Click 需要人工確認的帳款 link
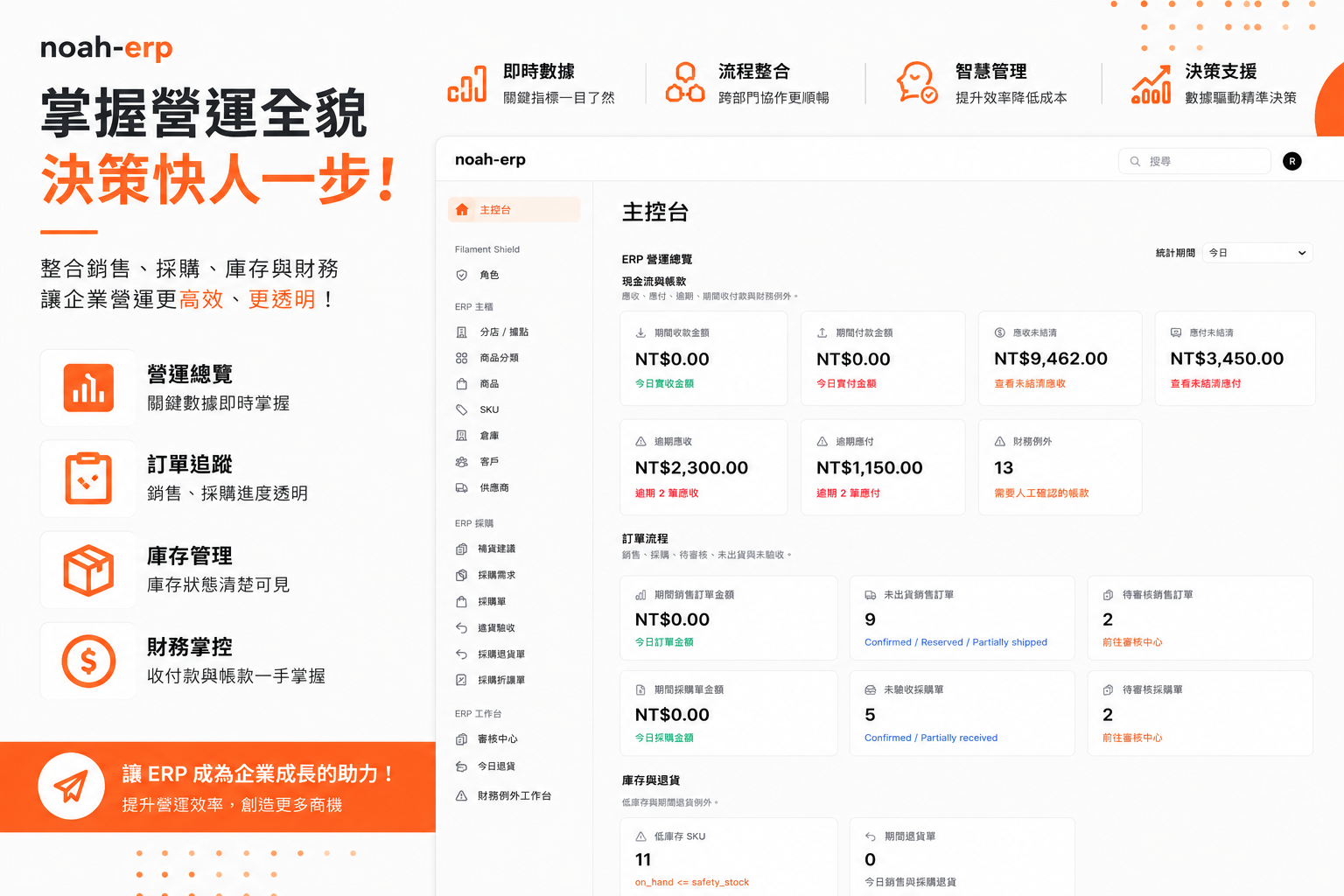Image resolution: width=1344 pixels, height=896 pixels. (1041, 493)
